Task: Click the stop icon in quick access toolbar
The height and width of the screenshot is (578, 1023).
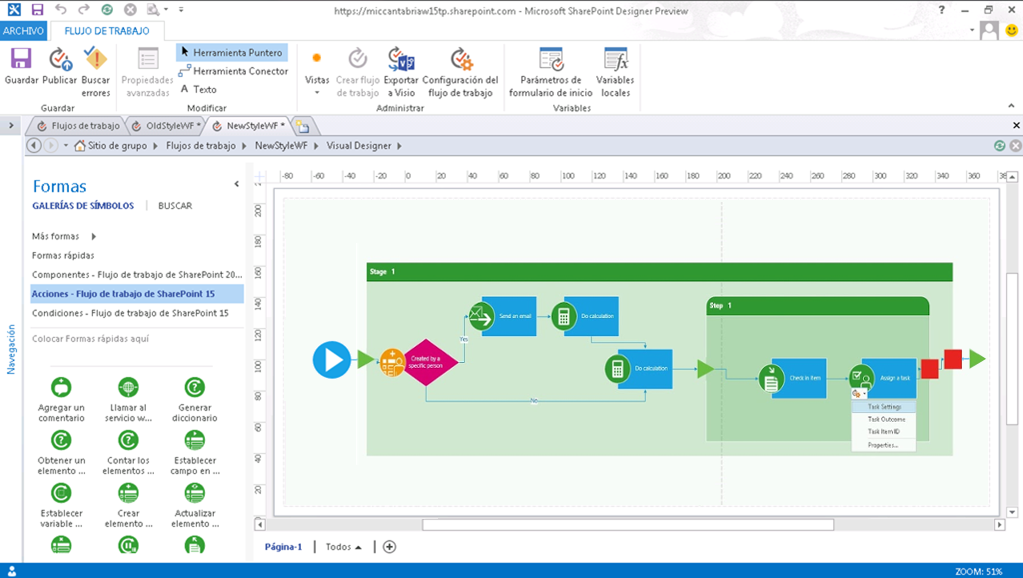Action: point(130,10)
